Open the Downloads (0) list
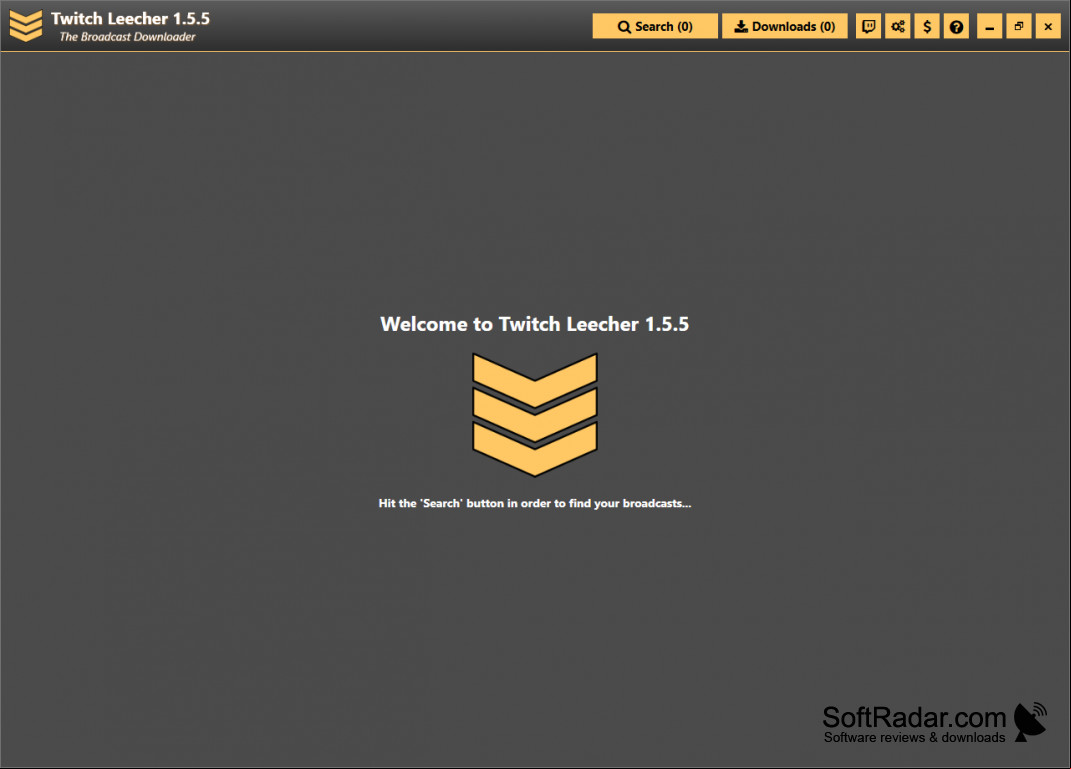 [x=785, y=27]
